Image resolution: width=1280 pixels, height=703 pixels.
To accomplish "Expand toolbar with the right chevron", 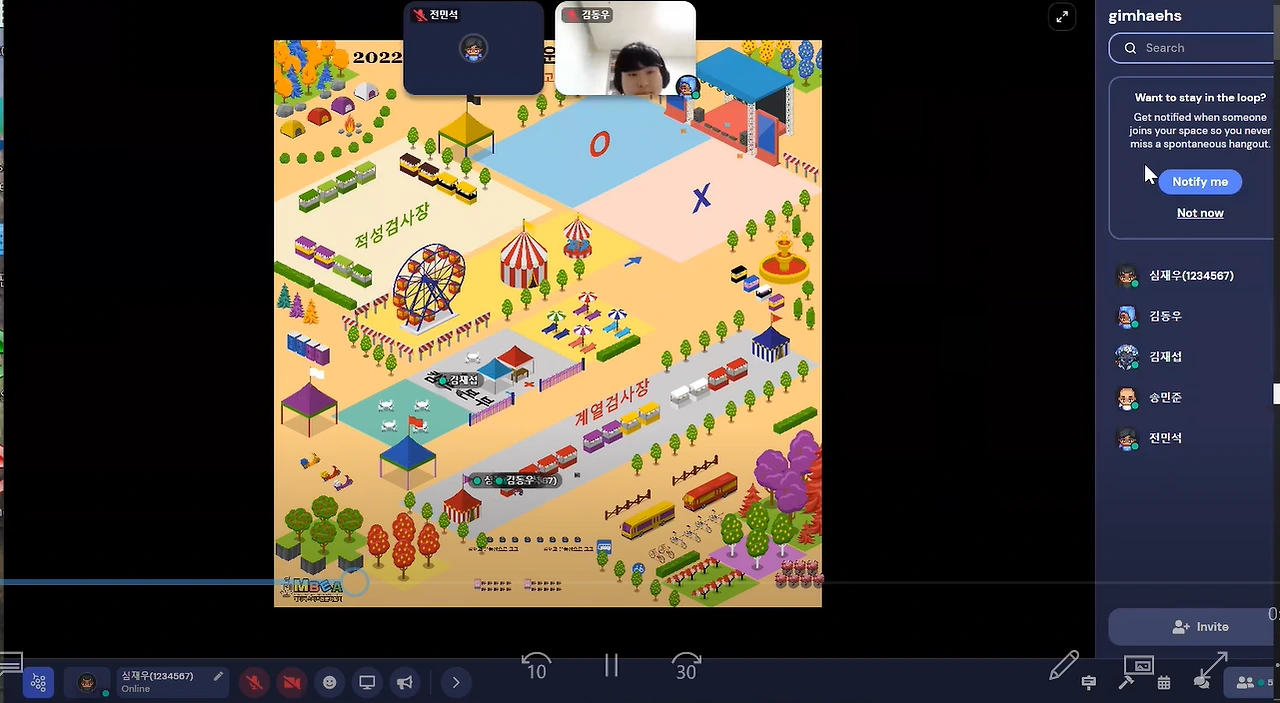I will pos(456,683).
